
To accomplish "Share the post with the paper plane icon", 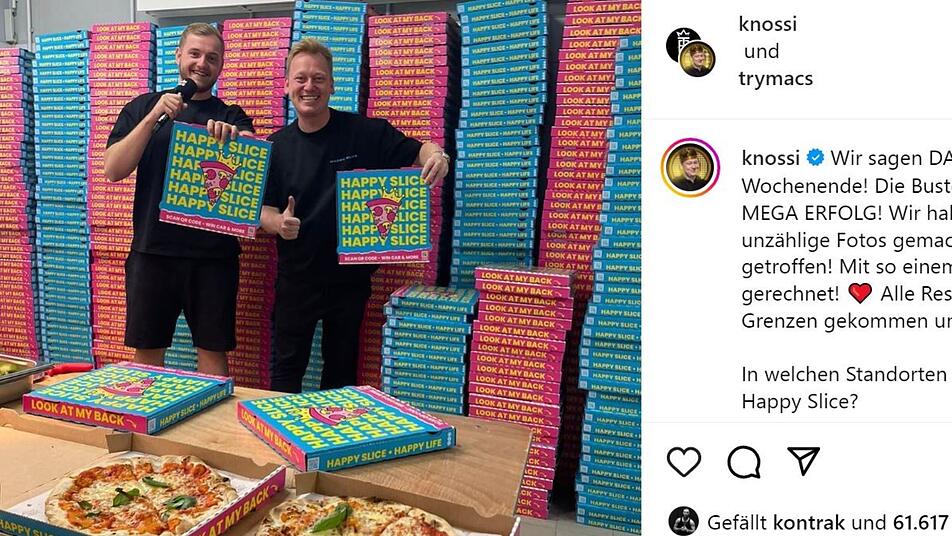I will point(803,461).
